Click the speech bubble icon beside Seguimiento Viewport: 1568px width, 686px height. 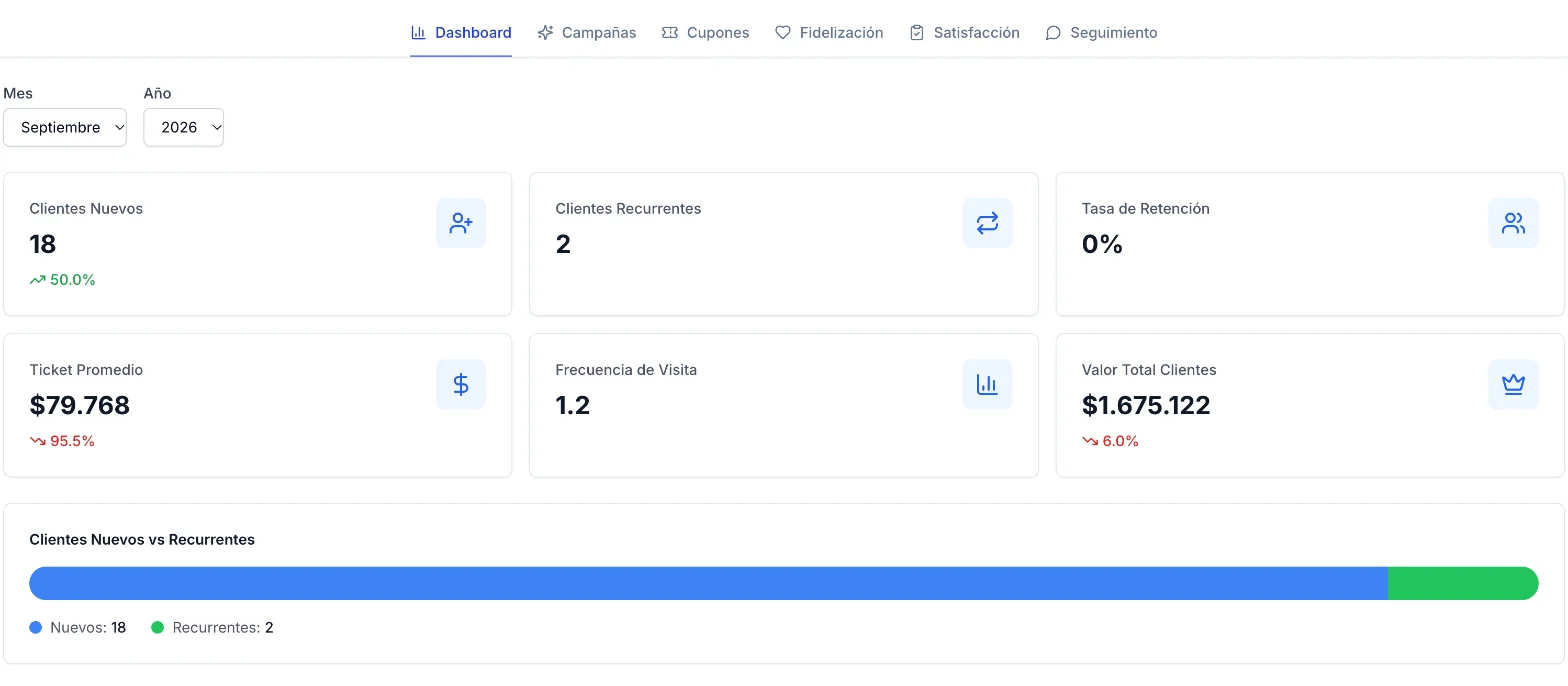[x=1053, y=32]
